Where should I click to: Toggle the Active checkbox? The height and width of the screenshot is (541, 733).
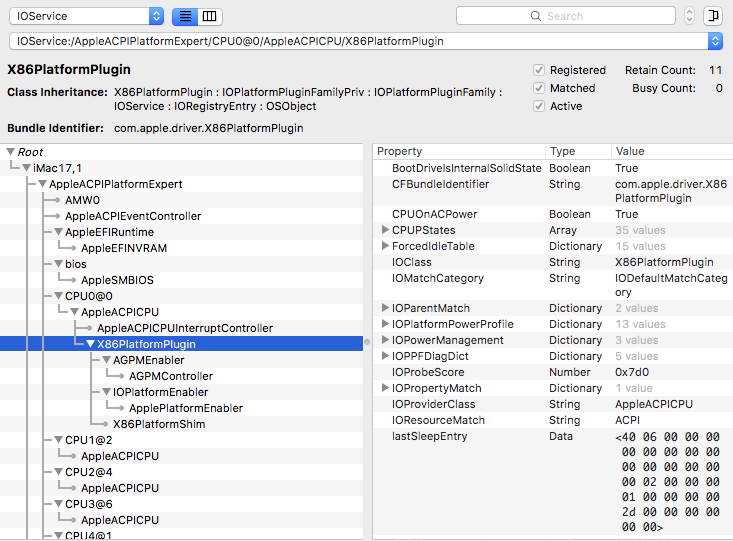(x=539, y=106)
